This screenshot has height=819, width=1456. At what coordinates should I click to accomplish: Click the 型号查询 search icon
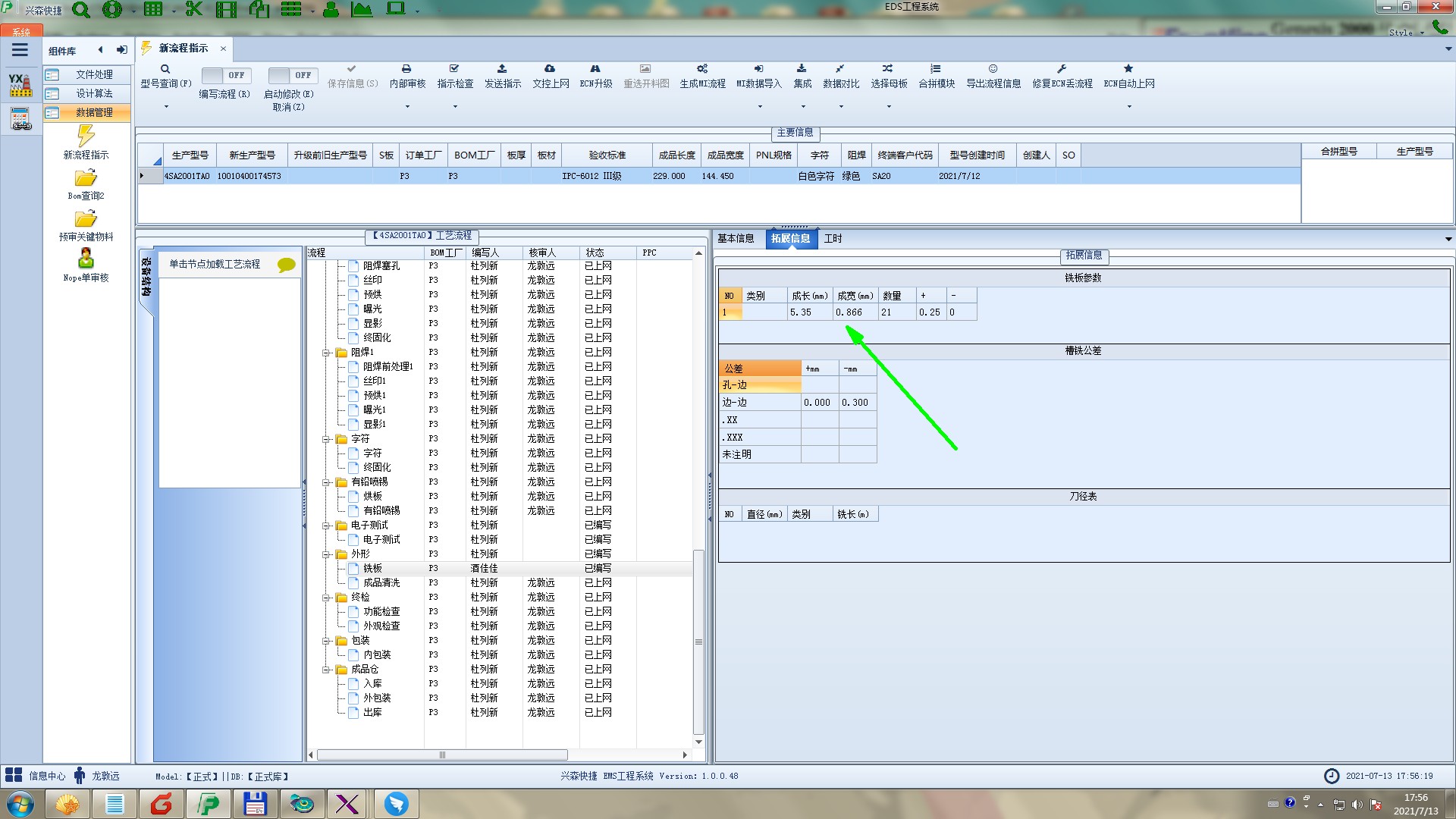pos(165,69)
